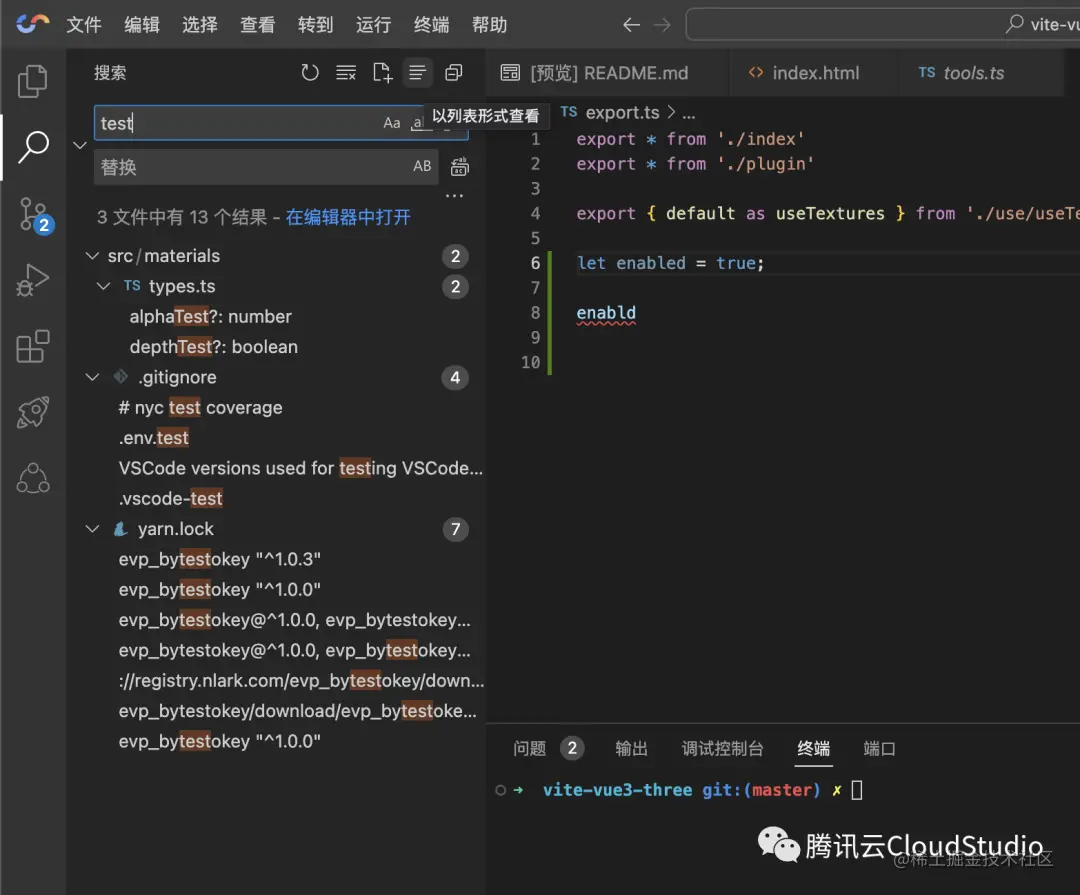Open Source Control with 2 changes badge
The height and width of the screenshot is (895, 1080).
click(34, 215)
